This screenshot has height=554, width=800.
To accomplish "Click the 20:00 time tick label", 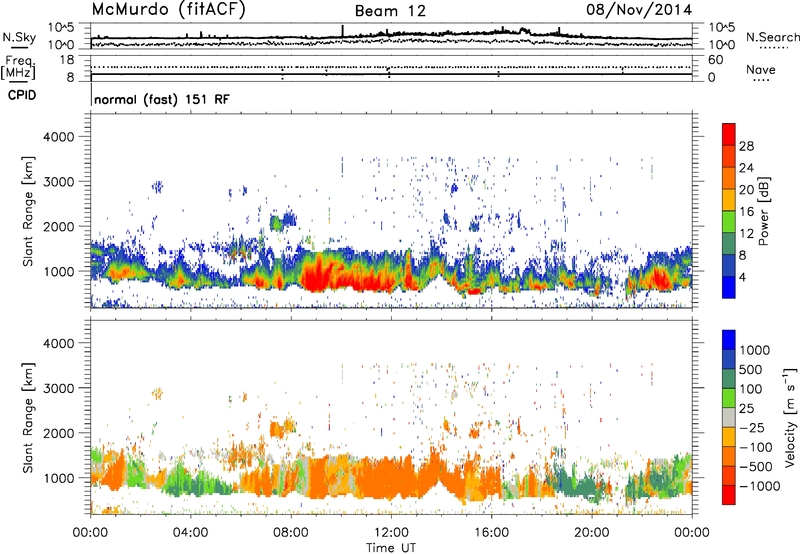I will pos(592,533).
